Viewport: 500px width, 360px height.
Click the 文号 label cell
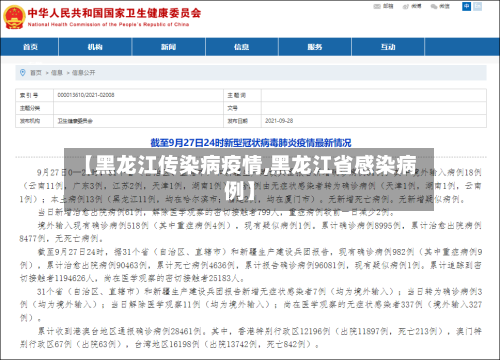tap(242, 108)
